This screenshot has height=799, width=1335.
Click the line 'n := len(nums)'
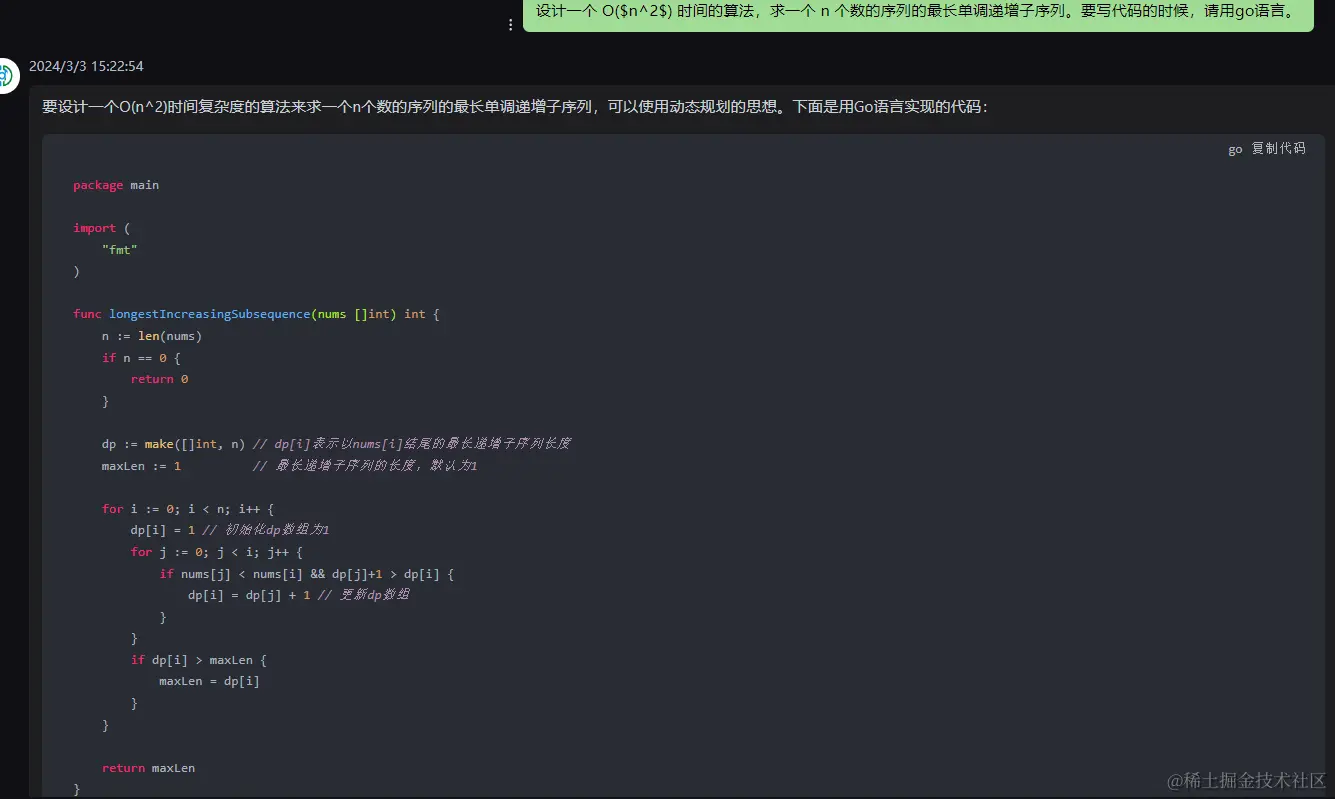(x=152, y=336)
